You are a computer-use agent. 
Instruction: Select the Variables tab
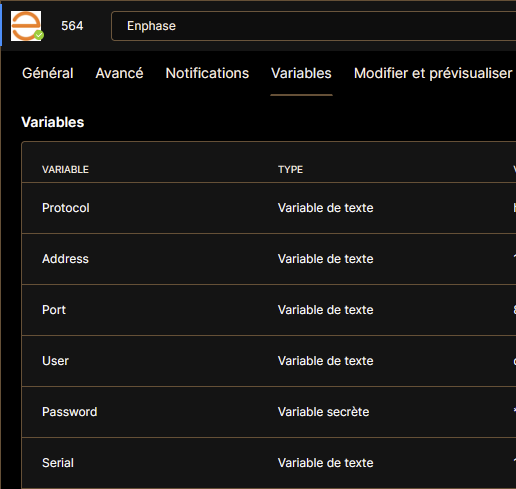pyautogui.click(x=301, y=73)
